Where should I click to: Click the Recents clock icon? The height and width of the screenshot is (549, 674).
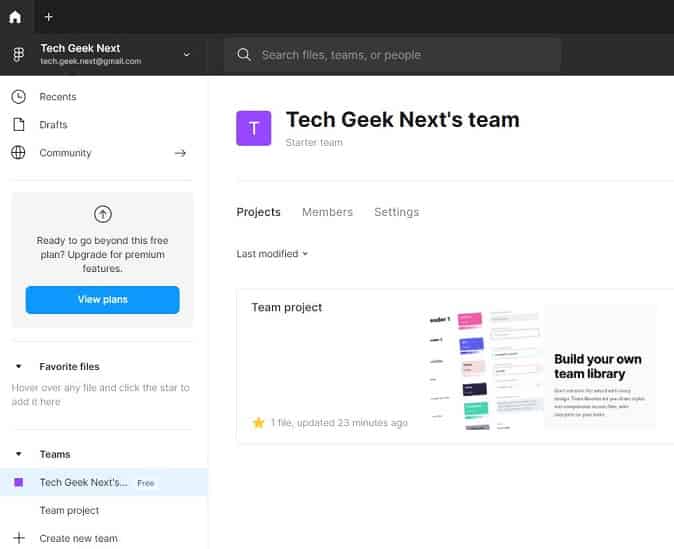coord(18,97)
